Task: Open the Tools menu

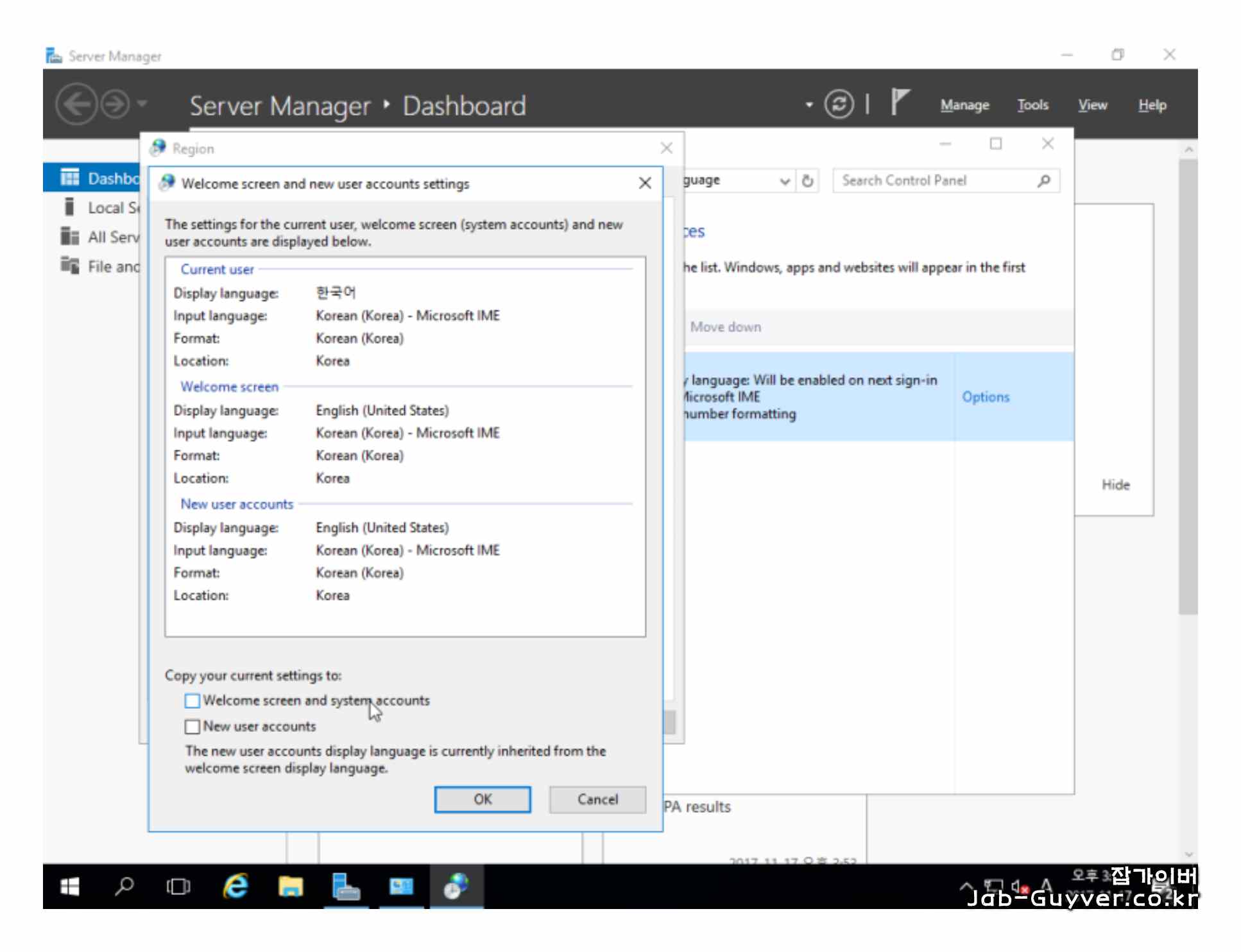Action: [1032, 105]
